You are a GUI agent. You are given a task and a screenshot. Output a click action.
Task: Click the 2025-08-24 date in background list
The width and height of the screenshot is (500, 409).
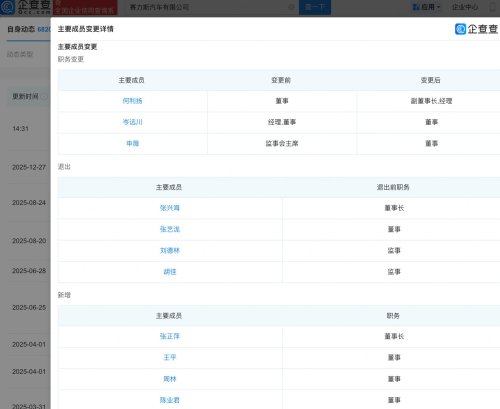[29, 203]
